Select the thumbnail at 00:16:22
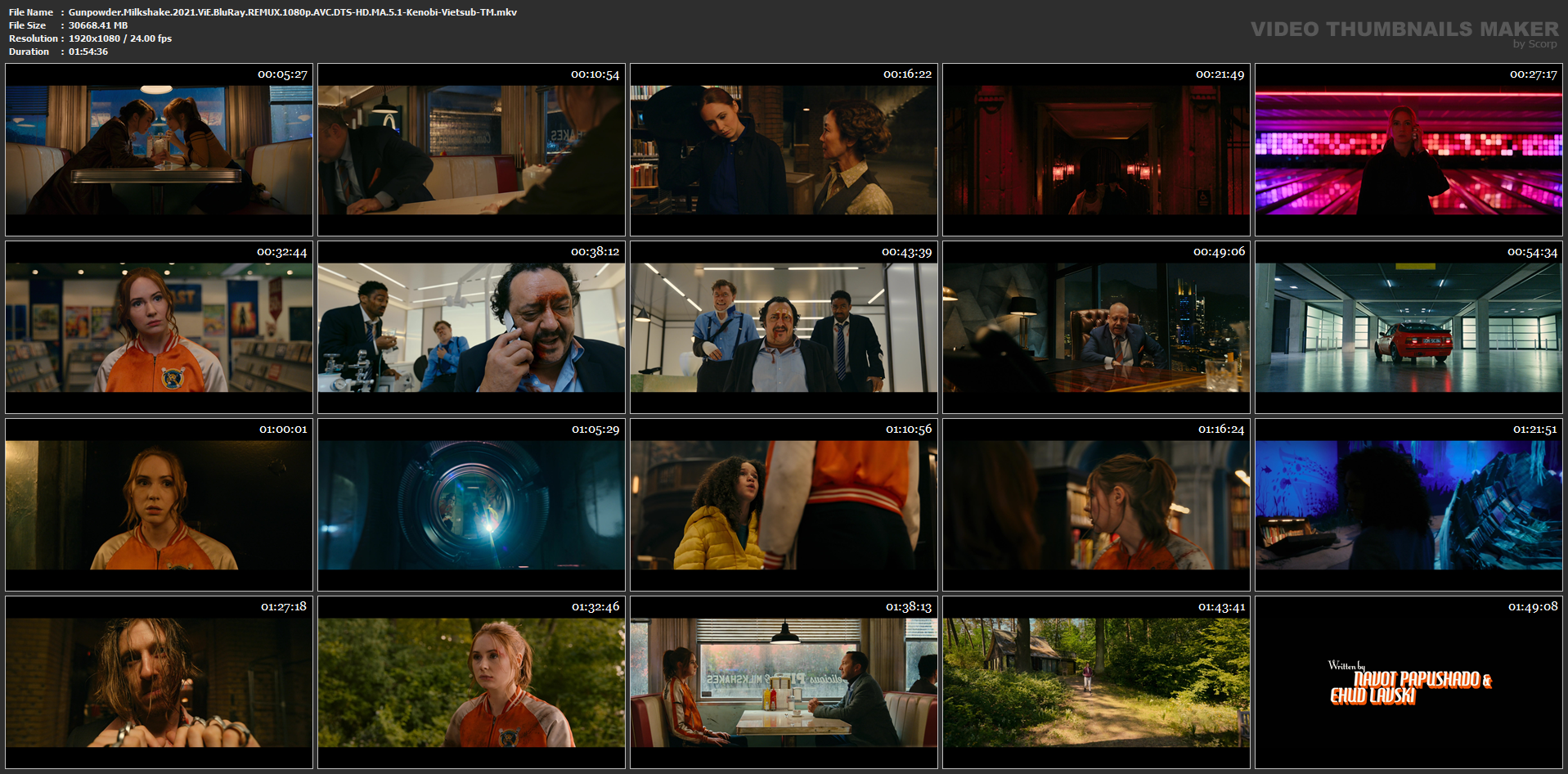The height and width of the screenshot is (774, 1568). [784, 150]
